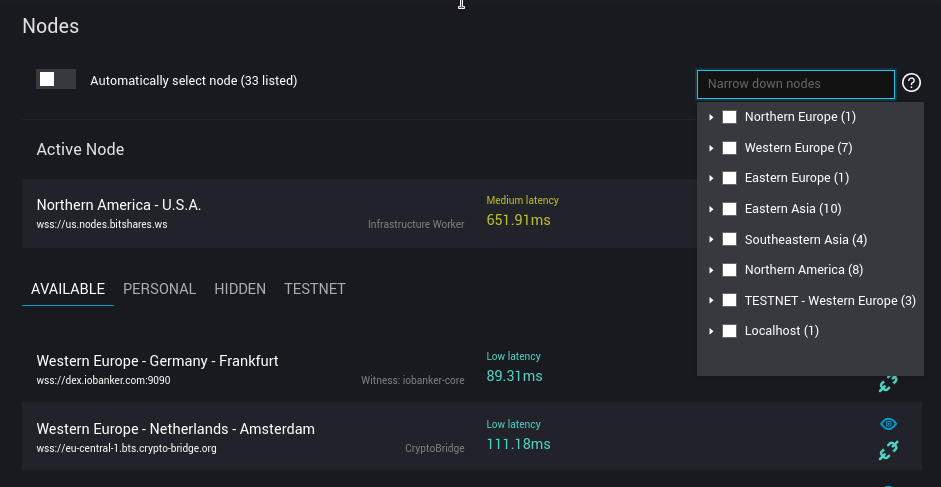Click the help question mark icon
The height and width of the screenshot is (487, 941).
click(911, 83)
